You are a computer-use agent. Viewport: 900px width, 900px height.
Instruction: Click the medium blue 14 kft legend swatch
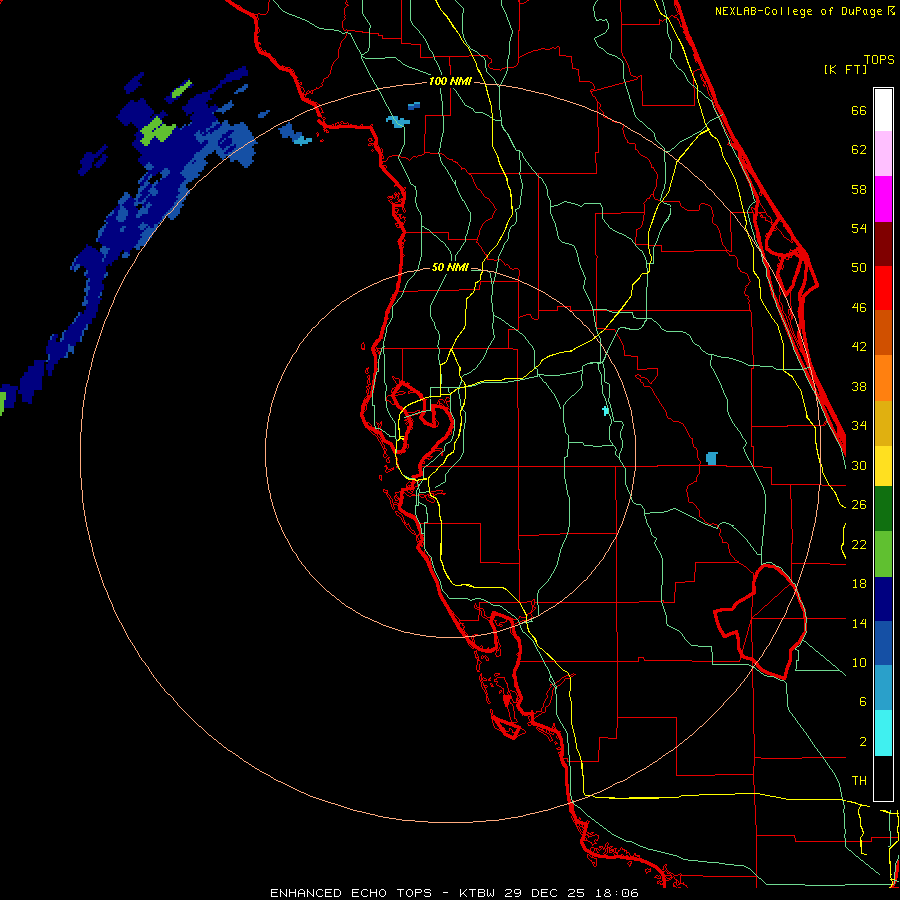(883, 643)
